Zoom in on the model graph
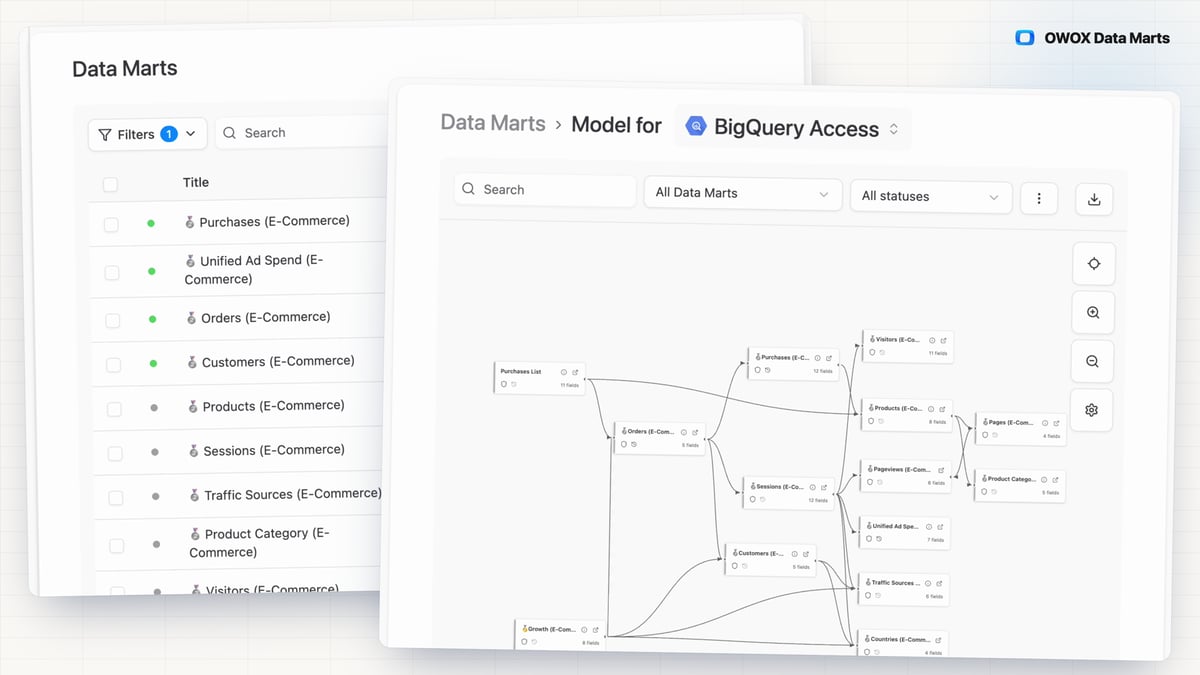The height and width of the screenshot is (675, 1200). pyautogui.click(x=1093, y=313)
